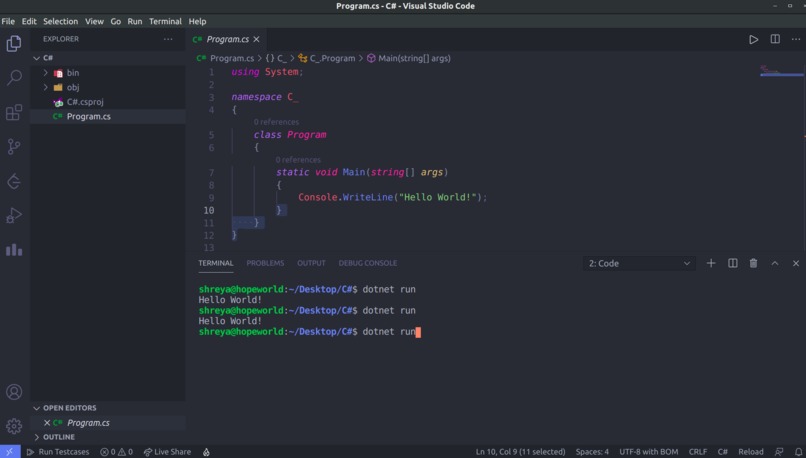
Task: Open the Search view in activity bar
Action: pos(14,78)
